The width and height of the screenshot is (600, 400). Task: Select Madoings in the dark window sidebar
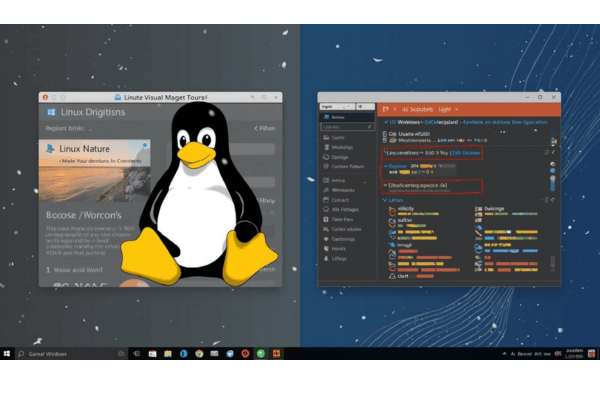(x=338, y=147)
